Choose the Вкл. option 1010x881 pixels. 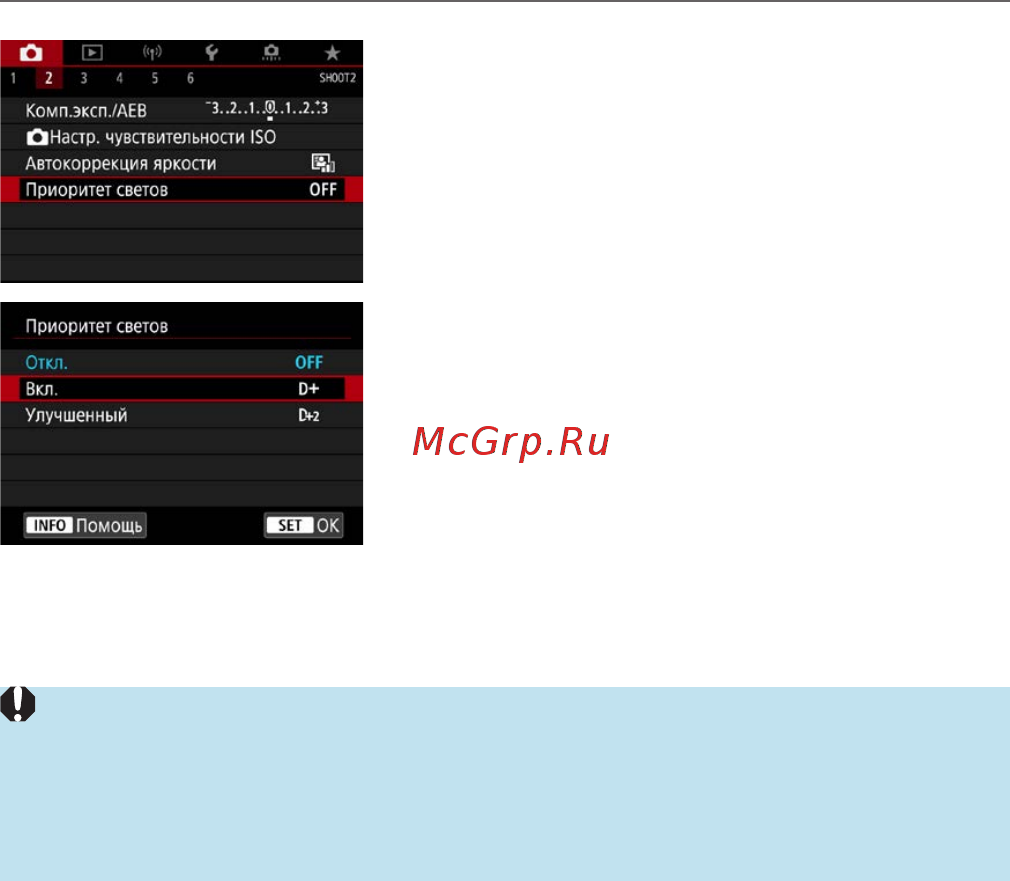coord(182,388)
